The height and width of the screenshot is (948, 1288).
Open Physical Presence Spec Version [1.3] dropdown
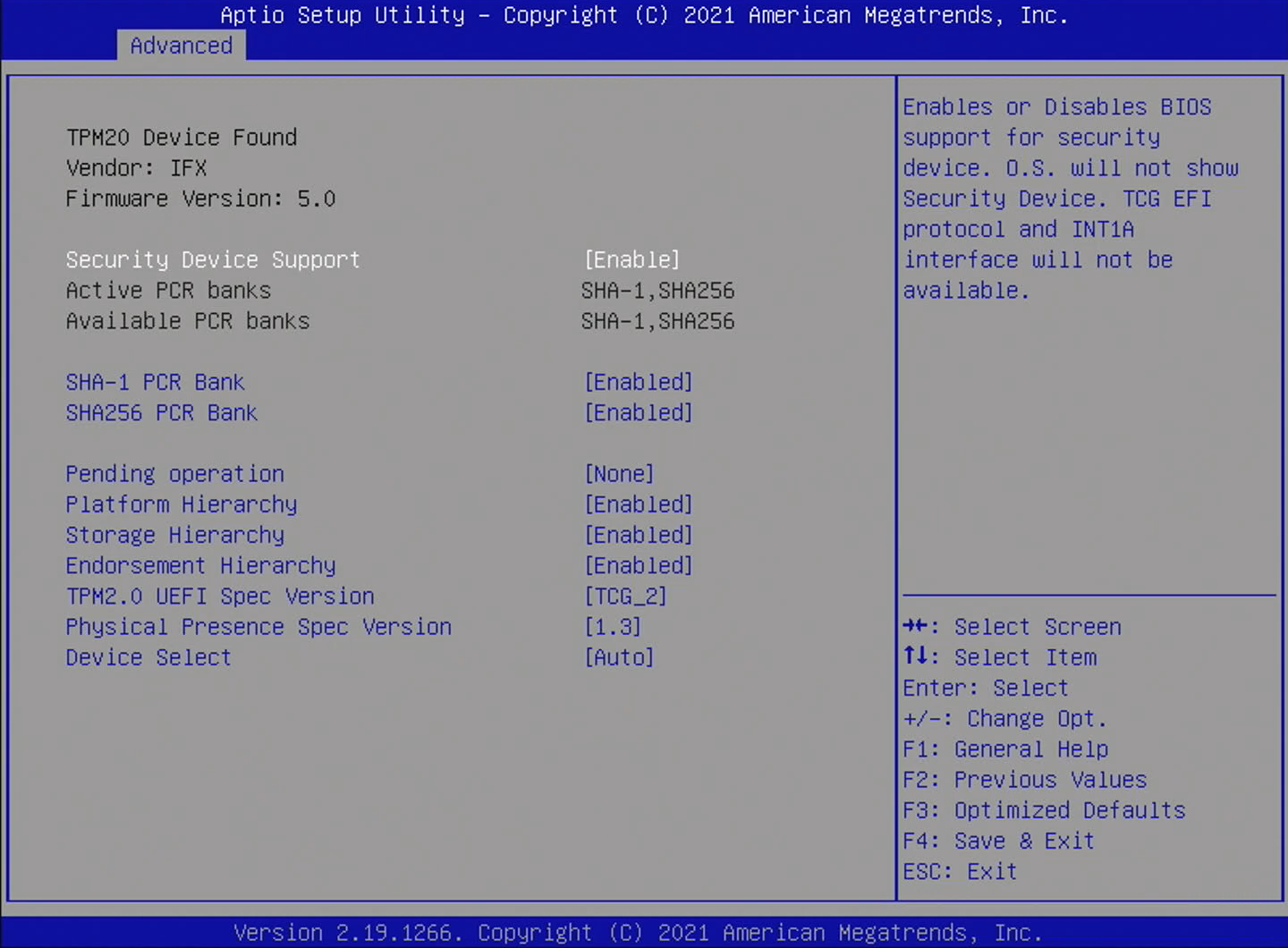click(613, 627)
